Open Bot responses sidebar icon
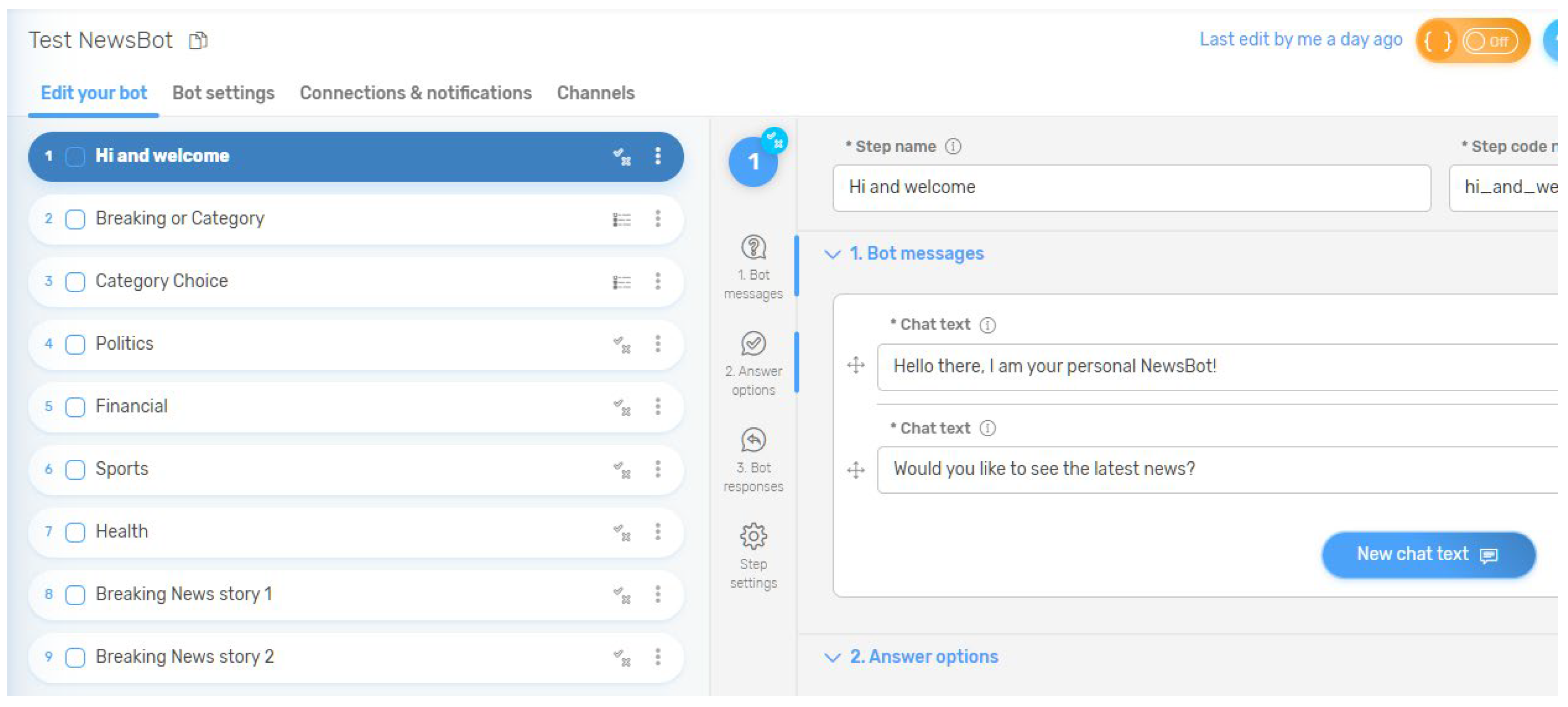The width and height of the screenshot is (1568, 707). [x=753, y=440]
